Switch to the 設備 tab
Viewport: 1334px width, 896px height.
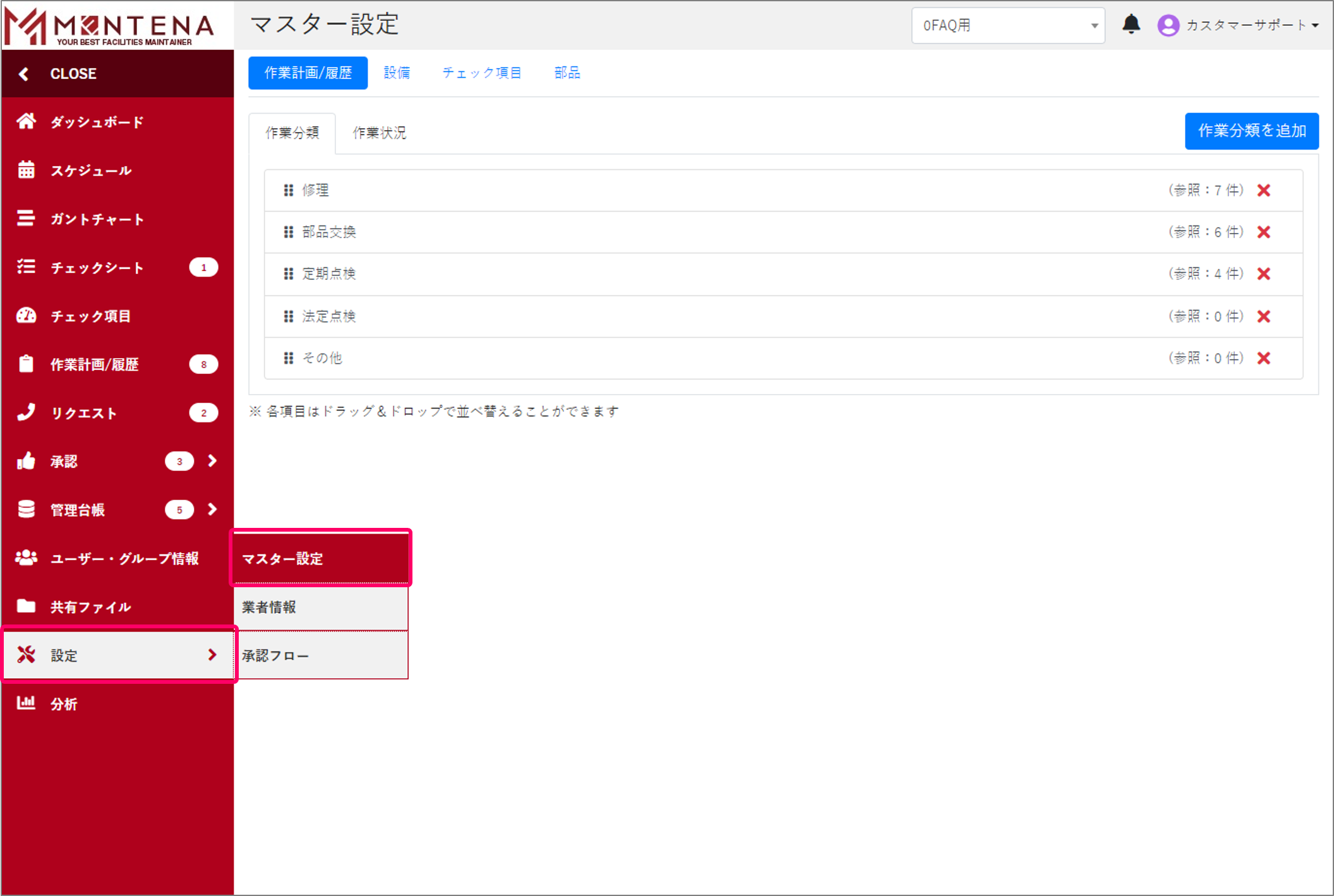tap(397, 73)
